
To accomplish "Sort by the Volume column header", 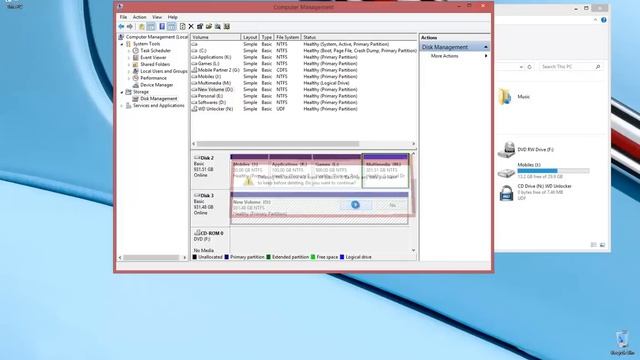I will pyautogui.click(x=216, y=37).
